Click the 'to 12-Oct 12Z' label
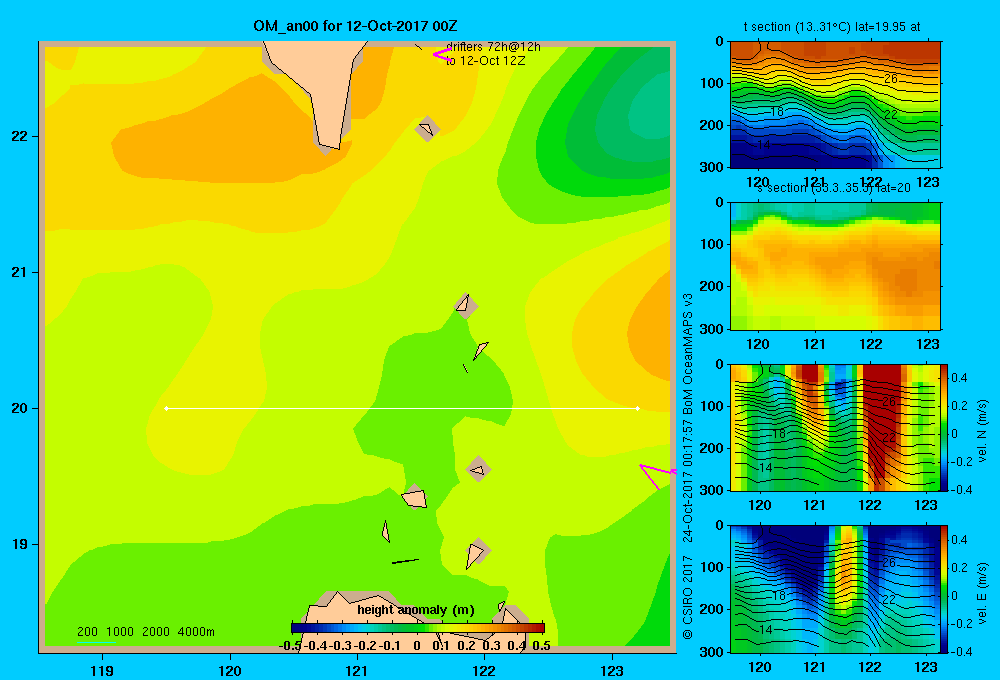Screen dimensions: 1000x680 (485, 61)
